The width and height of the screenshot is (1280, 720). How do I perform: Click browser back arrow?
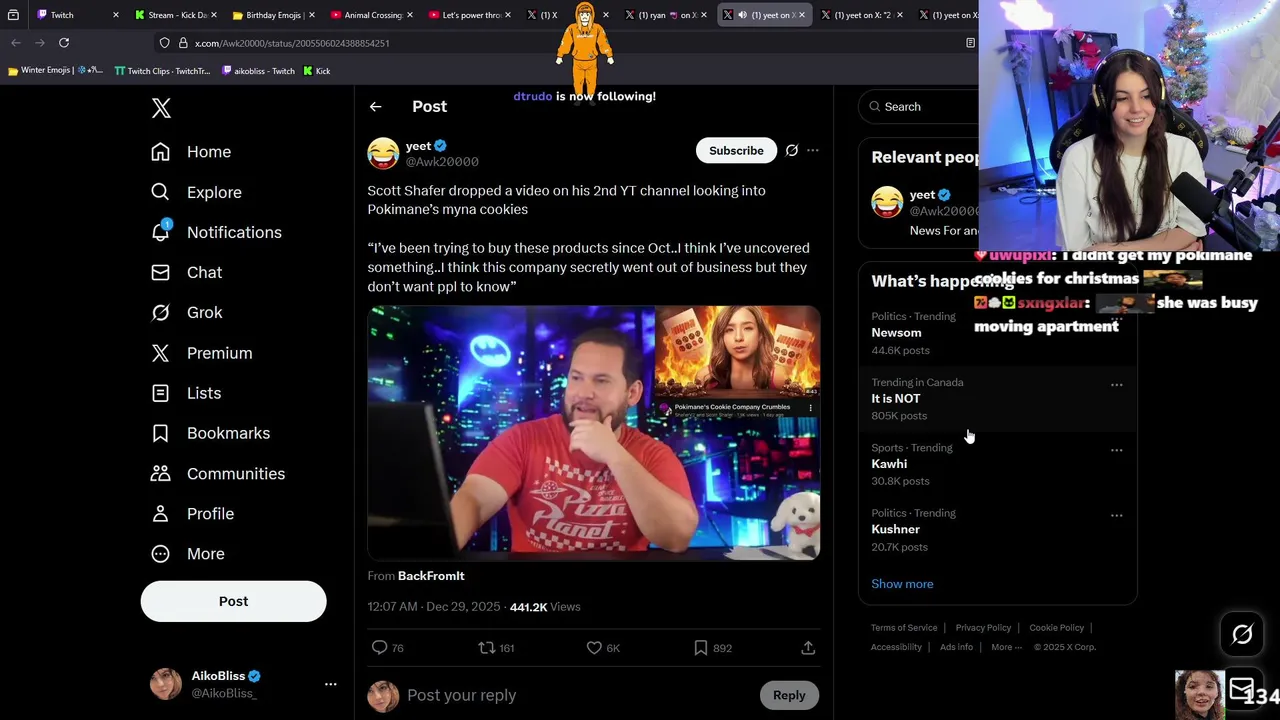[x=15, y=43]
